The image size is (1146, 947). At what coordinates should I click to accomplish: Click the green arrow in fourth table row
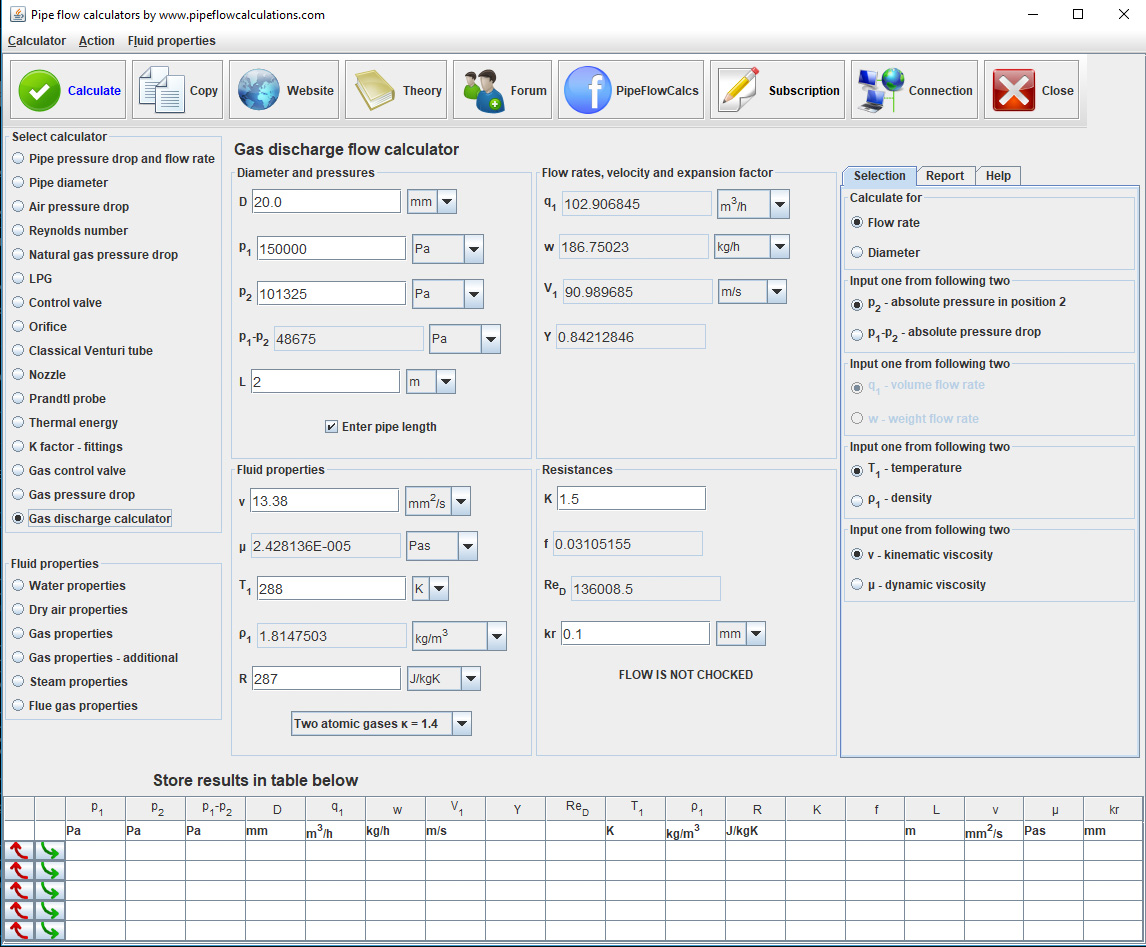(x=50, y=910)
